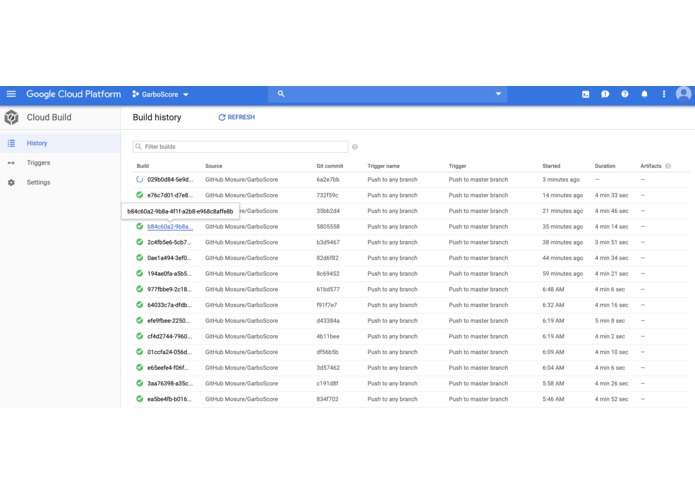This screenshot has height=494, width=695.
Task: Click success checkmark for build efe9fbee
Action: coord(139,320)
